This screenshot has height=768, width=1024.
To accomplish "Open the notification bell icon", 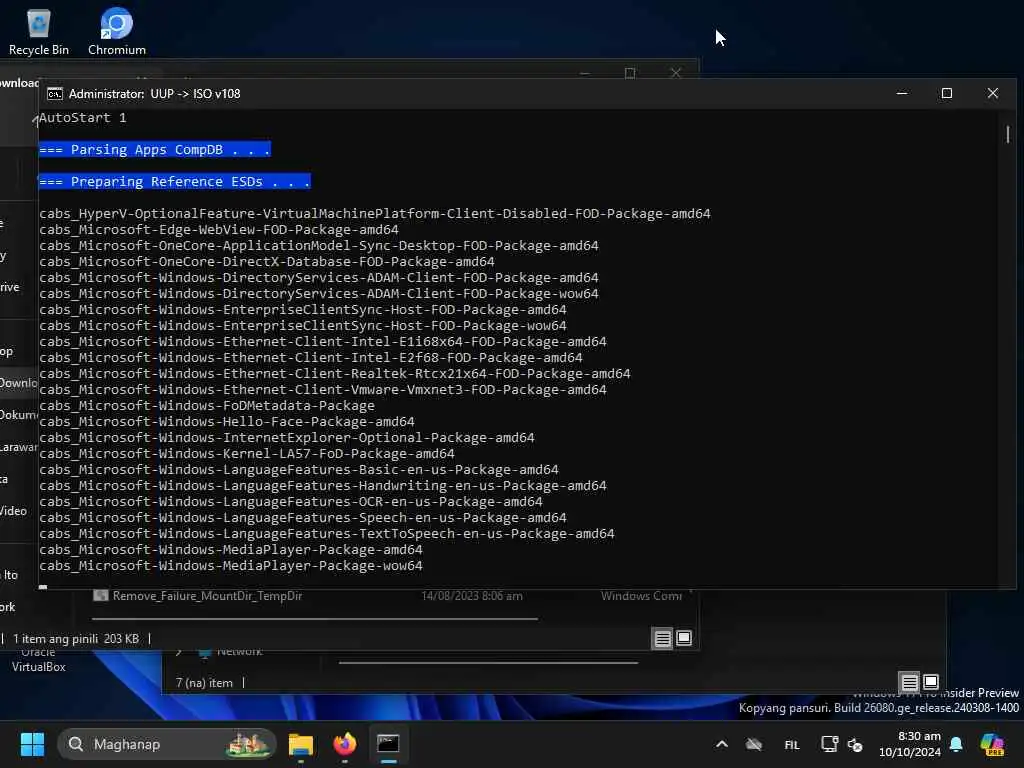I will (956, 744).
